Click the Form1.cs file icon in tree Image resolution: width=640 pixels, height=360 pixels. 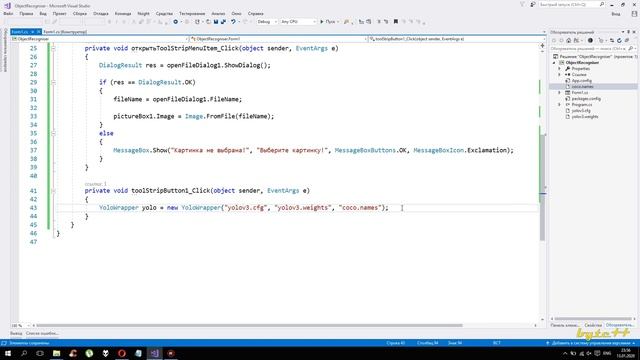[567, 93]
